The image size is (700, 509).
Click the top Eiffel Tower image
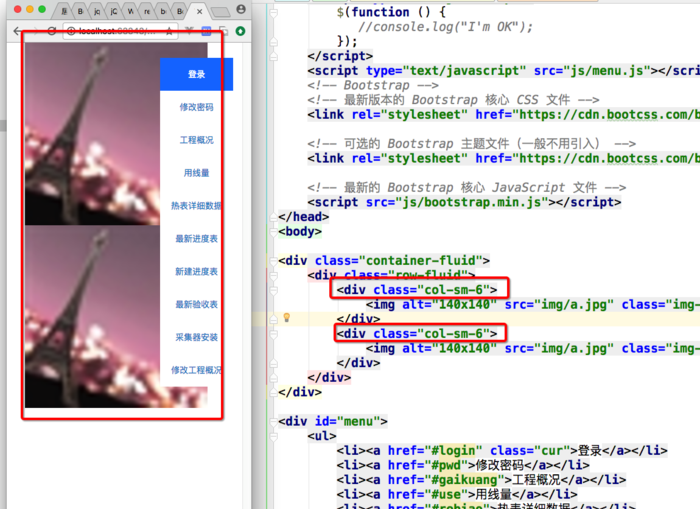[x=116, y=134]
